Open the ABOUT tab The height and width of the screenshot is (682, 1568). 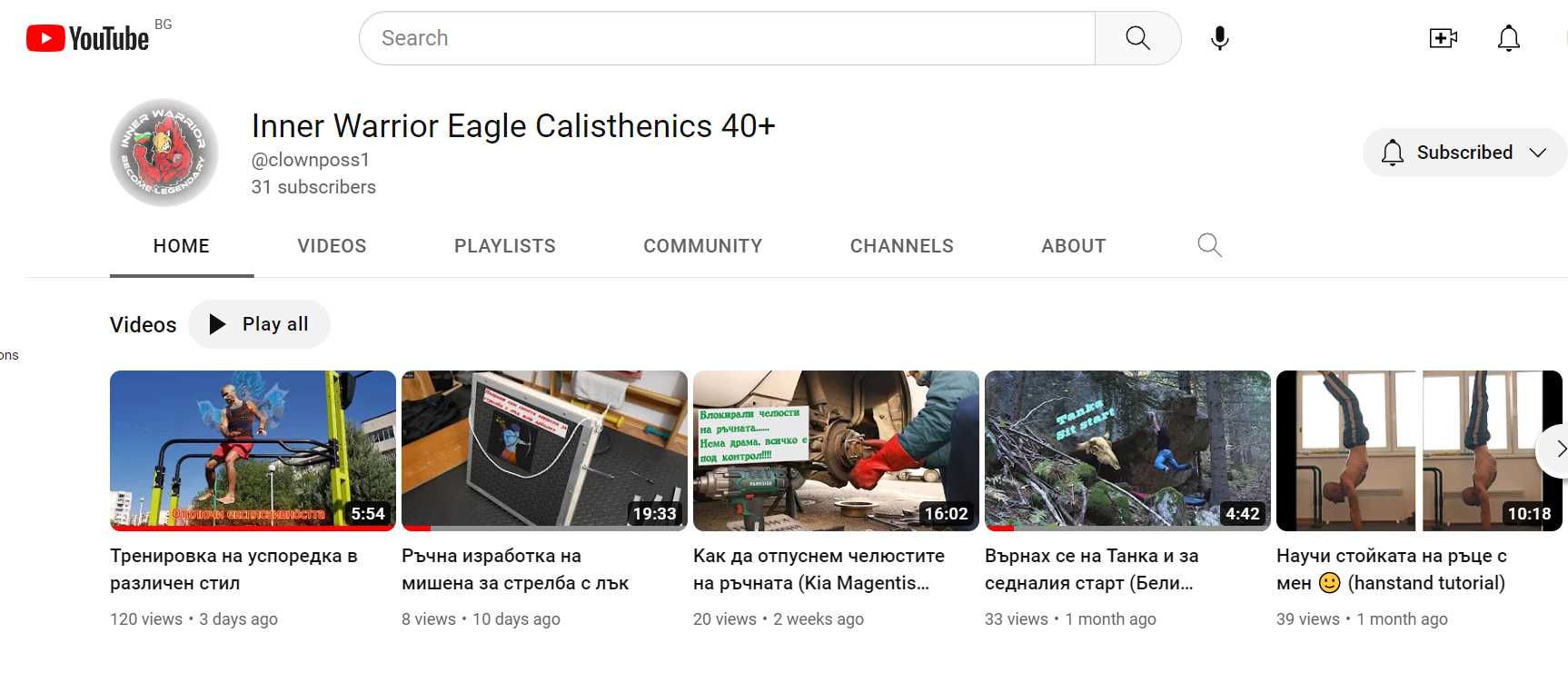[1074, 246]
